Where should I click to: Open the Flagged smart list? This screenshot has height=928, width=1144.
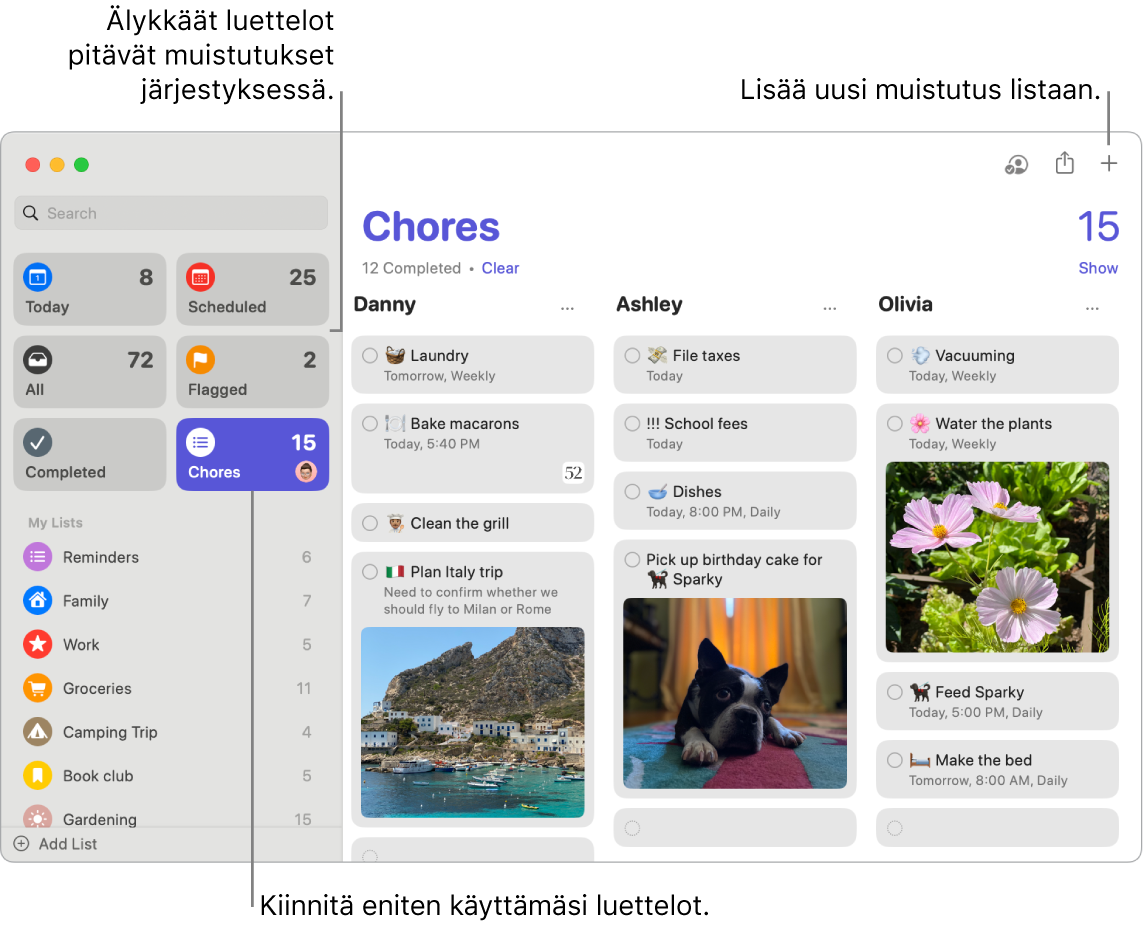click(x=252, y=371)
